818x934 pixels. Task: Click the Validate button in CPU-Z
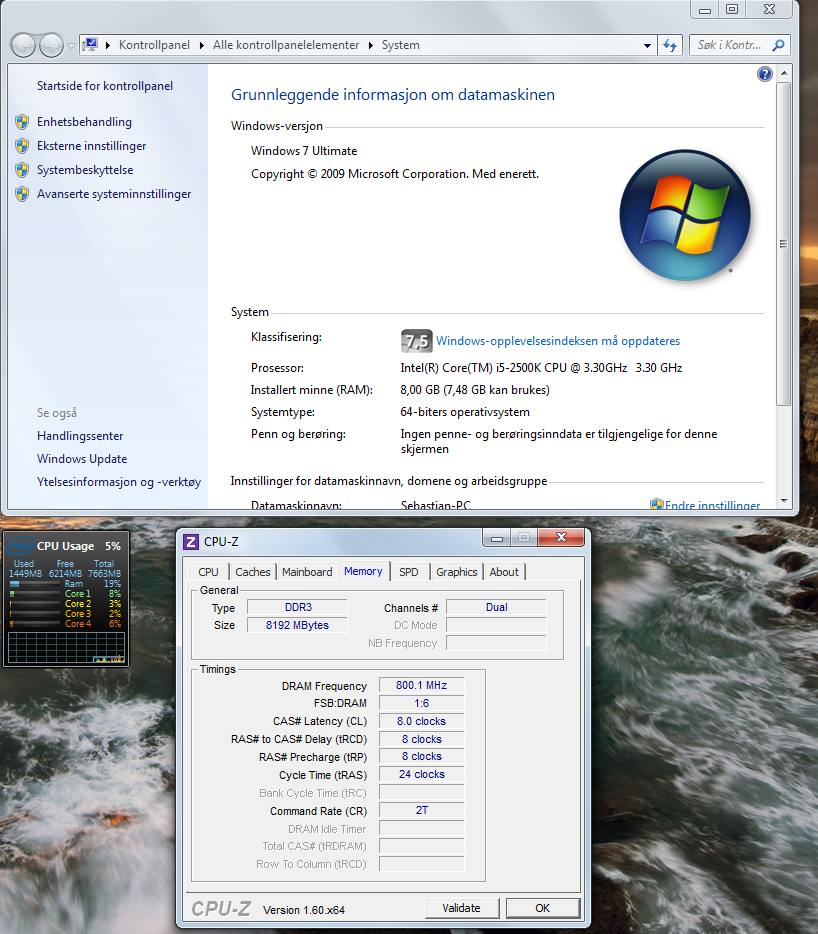click(x=462, y=908)
